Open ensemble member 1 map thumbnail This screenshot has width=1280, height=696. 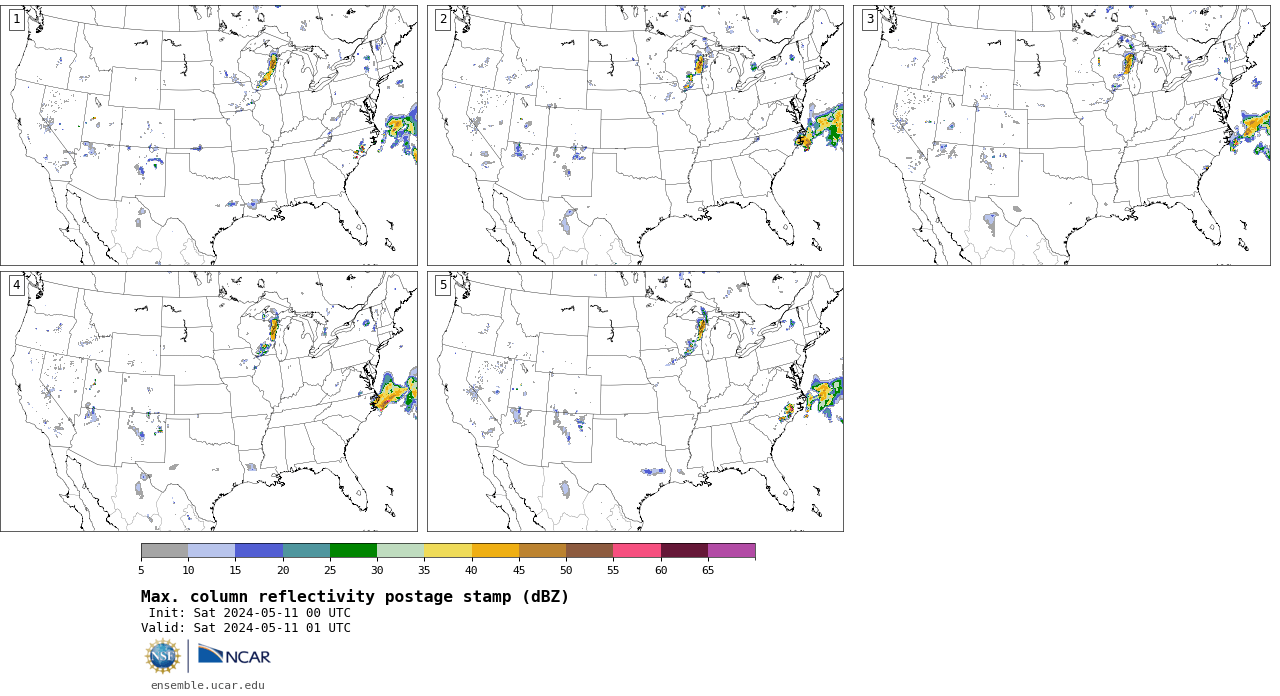(209, 135)
